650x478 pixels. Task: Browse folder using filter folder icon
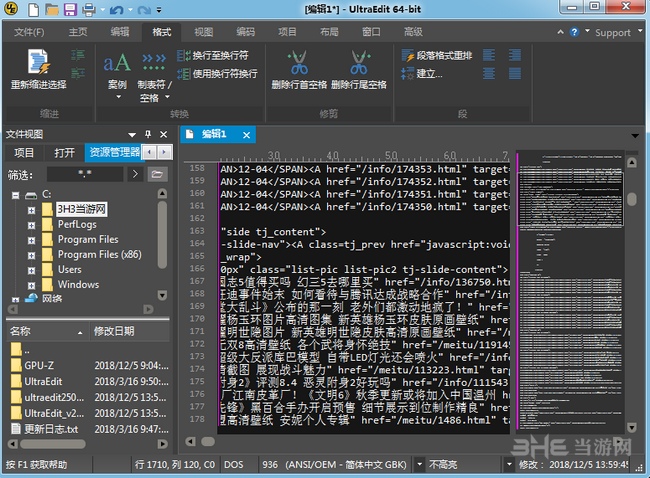click(158, 174)
